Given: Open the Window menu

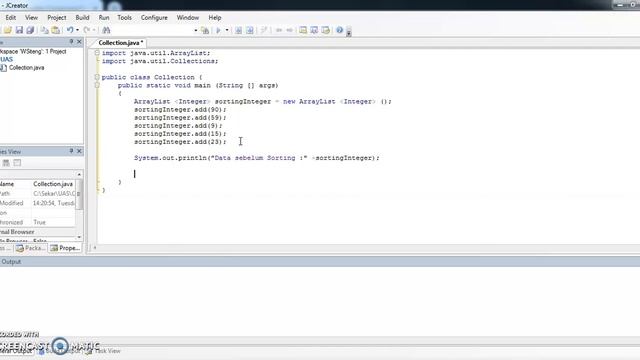Looking at the screenshot, I should point(188,18).
